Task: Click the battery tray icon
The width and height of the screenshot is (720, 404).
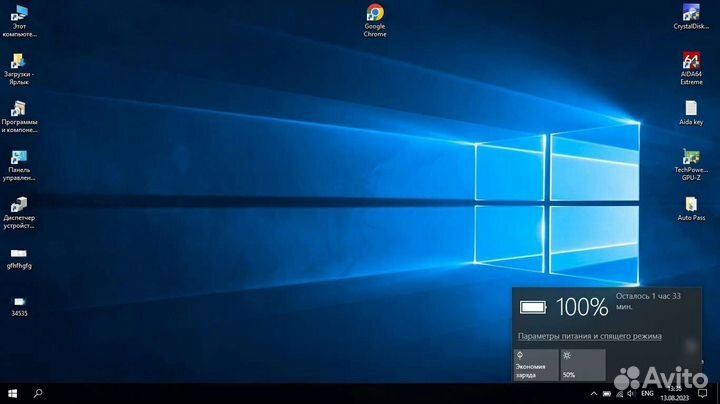Action: pos(607,394)
